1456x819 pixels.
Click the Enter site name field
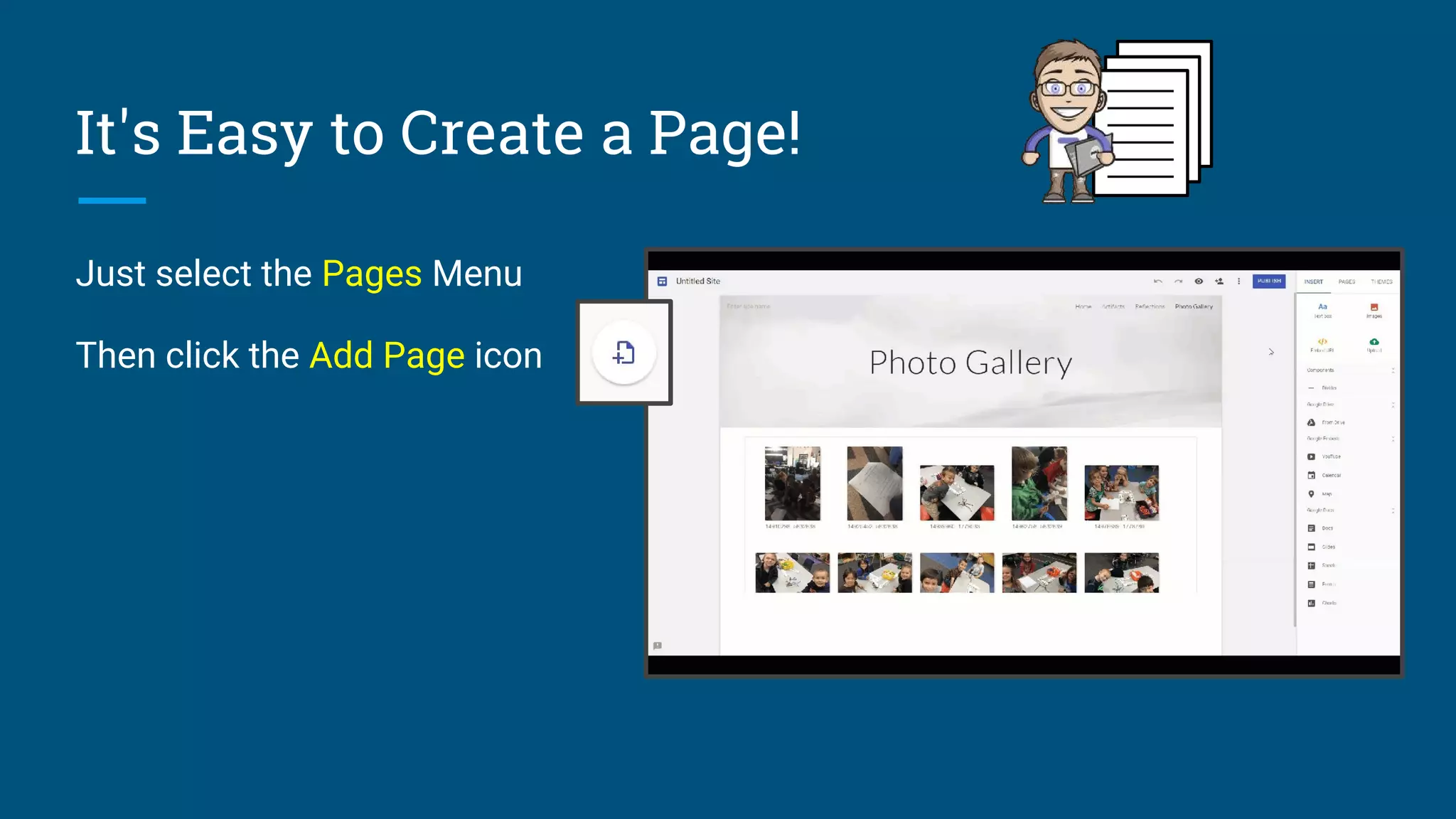click(748, 306)
